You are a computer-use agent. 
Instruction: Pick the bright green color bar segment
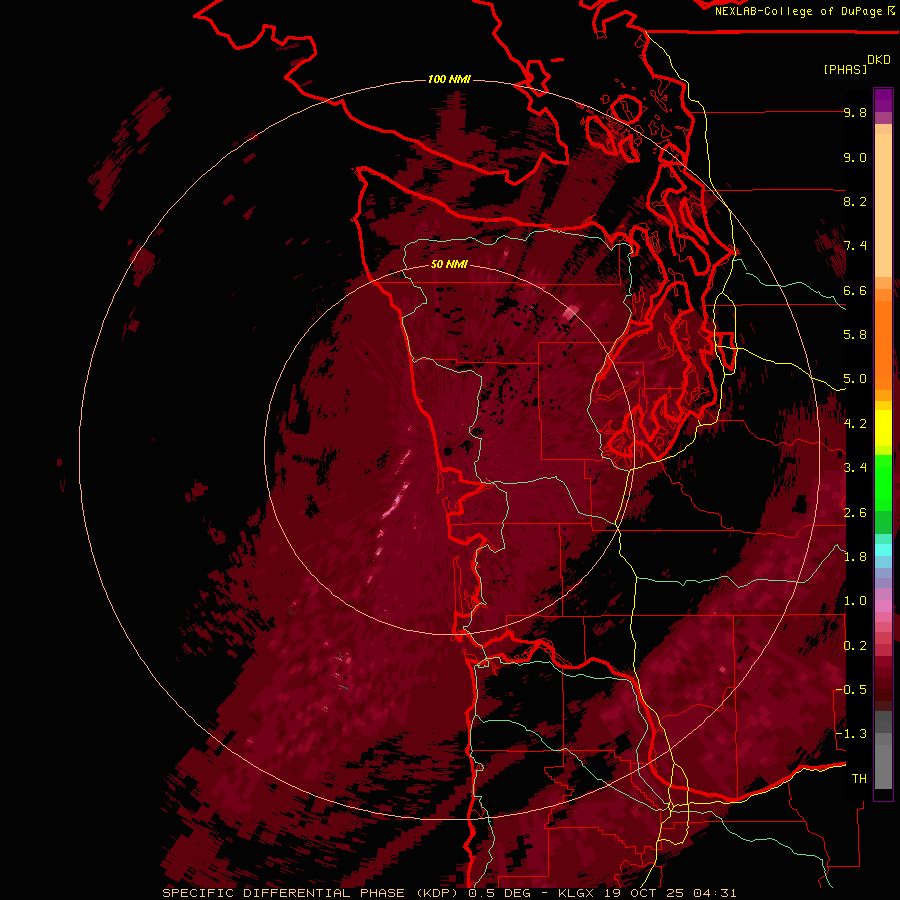point(883,481)
